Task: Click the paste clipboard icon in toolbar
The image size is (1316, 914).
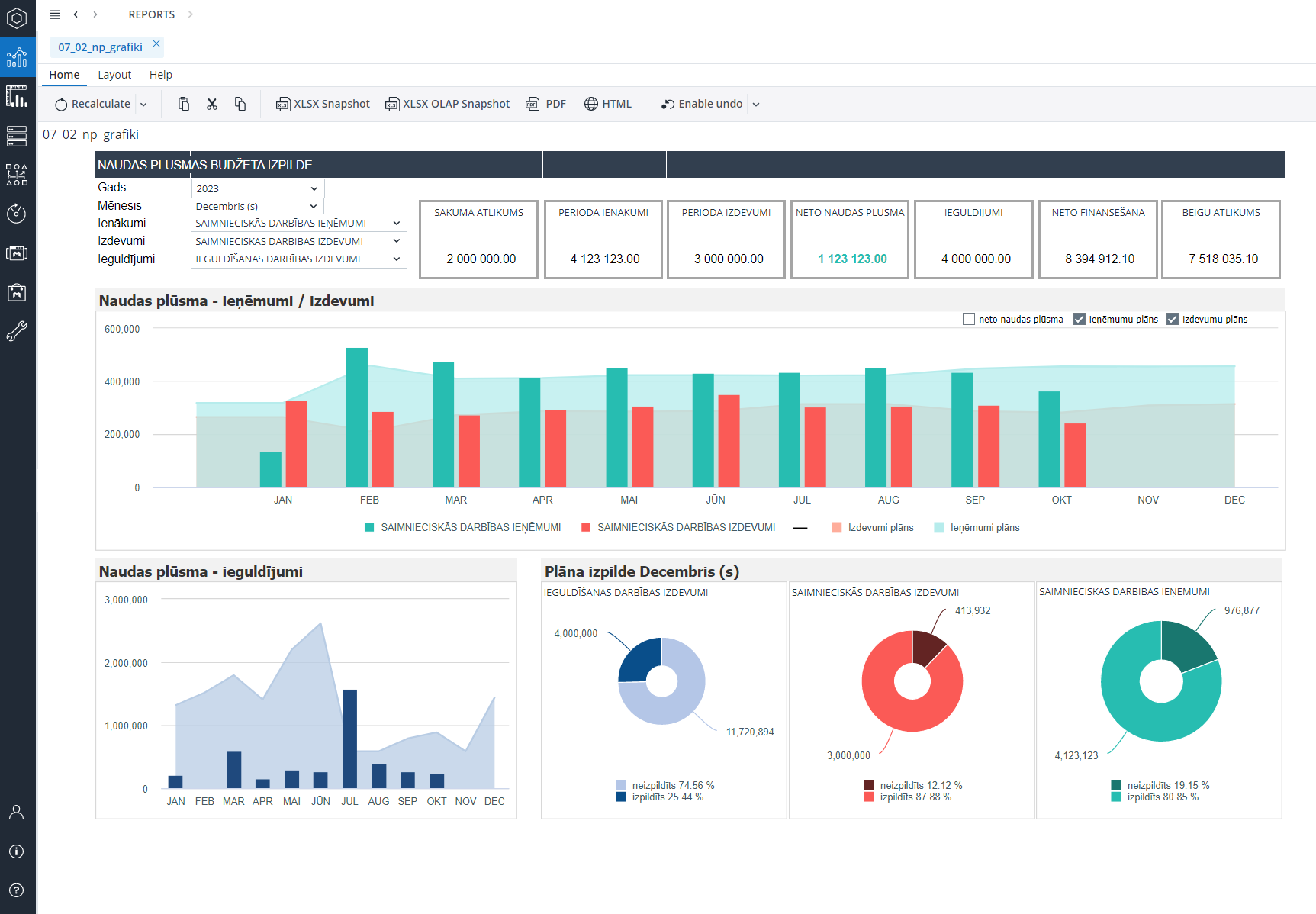Action: (x=184, y=104)
